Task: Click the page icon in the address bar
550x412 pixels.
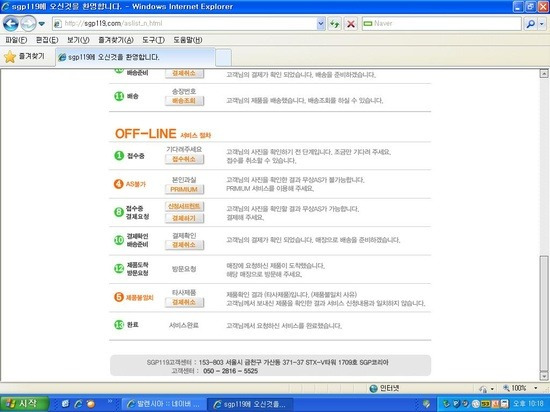Action: (x=58, y=24)
